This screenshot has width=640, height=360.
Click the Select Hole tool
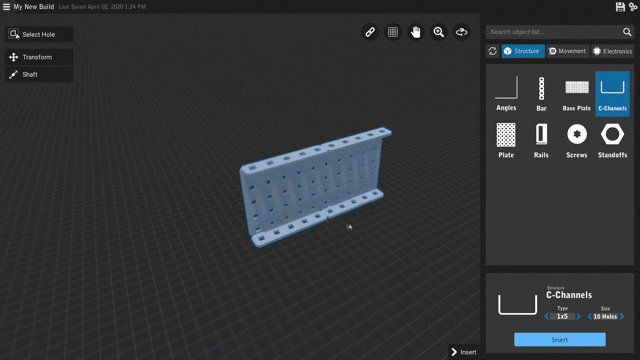click(x=39, y=34)
